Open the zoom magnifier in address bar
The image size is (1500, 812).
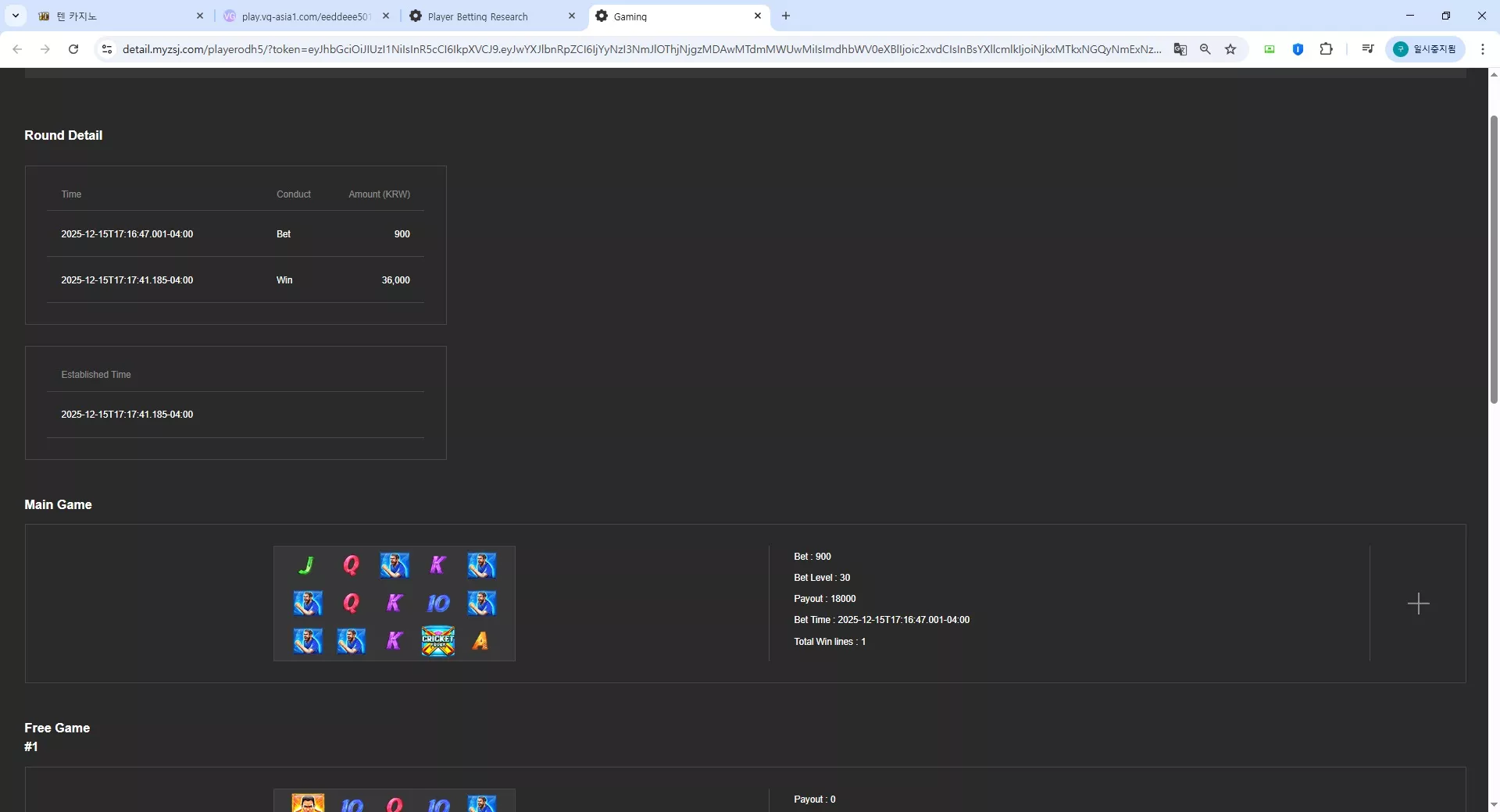tap(1205, 49)
